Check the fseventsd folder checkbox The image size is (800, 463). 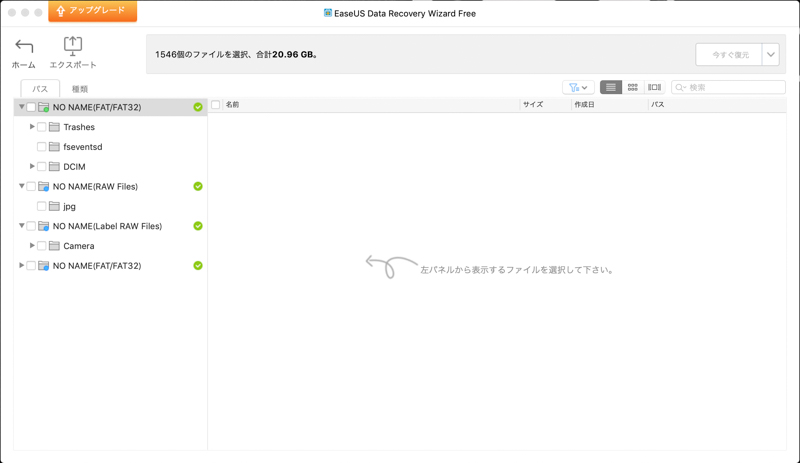pyautogui.click(x=42, y=147)
